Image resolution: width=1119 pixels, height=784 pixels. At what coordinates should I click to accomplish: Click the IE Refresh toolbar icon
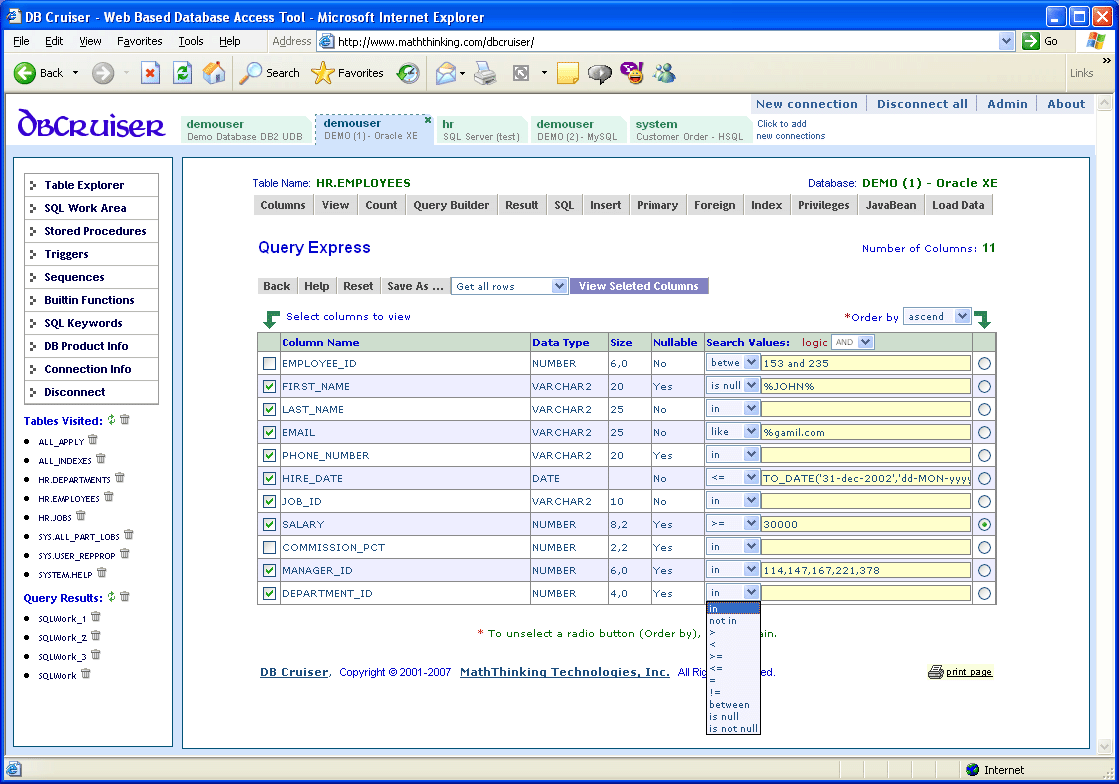pos(182,73)
